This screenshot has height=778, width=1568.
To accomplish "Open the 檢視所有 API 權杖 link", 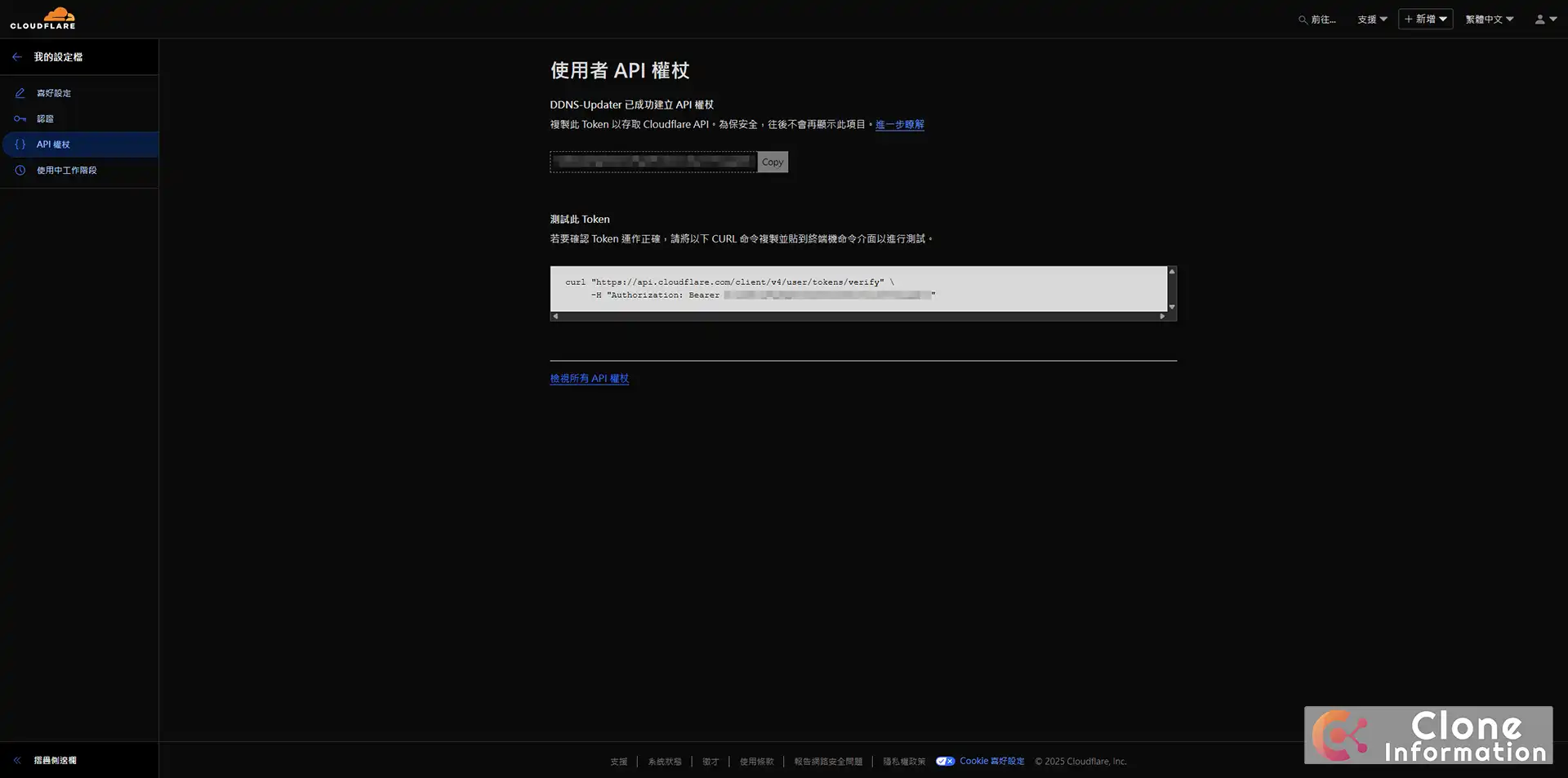I will pyautogui.click(x=589, y=379).
